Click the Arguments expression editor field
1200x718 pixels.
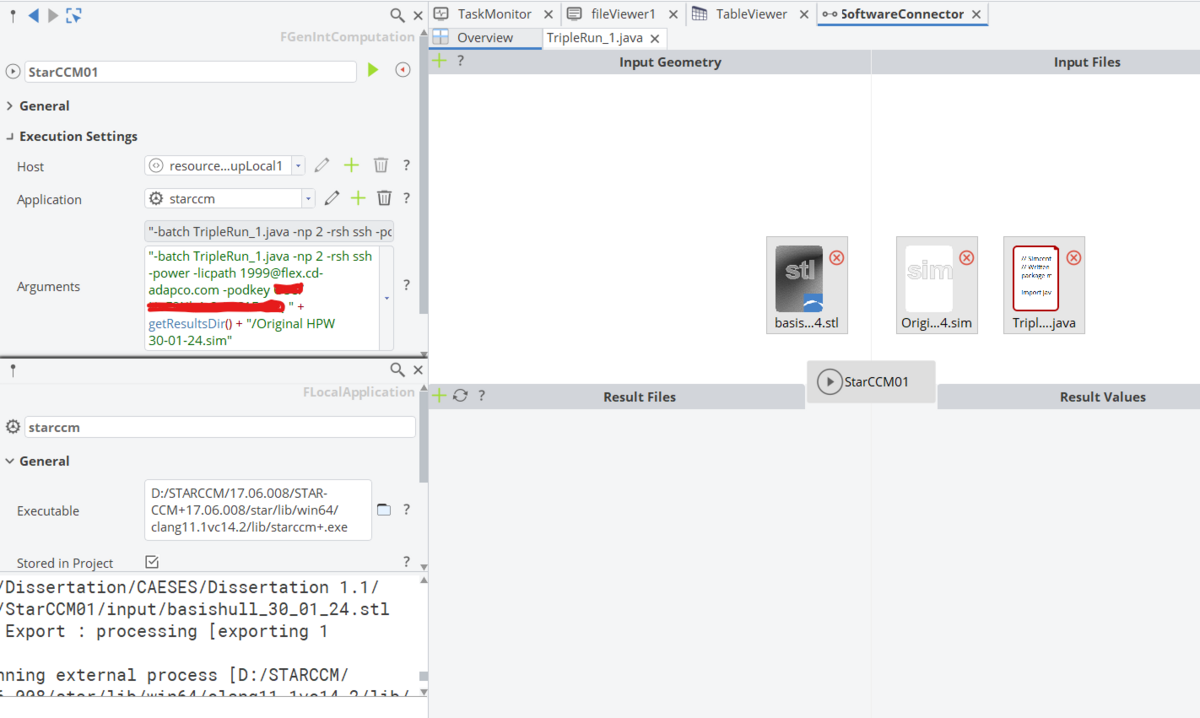pos(262,298)
